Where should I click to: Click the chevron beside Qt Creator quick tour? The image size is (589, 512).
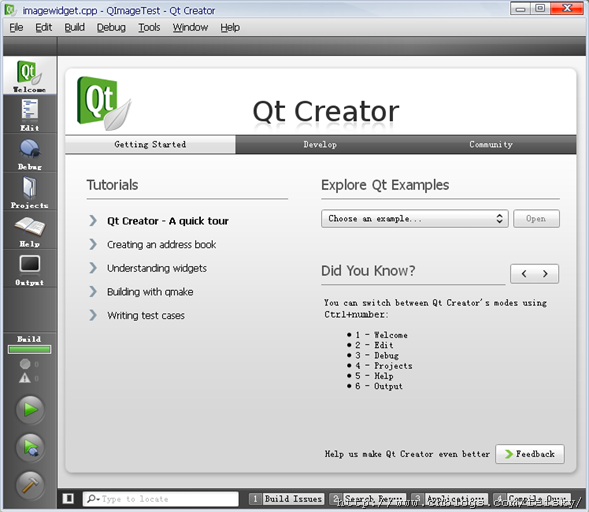click(93, 221)
